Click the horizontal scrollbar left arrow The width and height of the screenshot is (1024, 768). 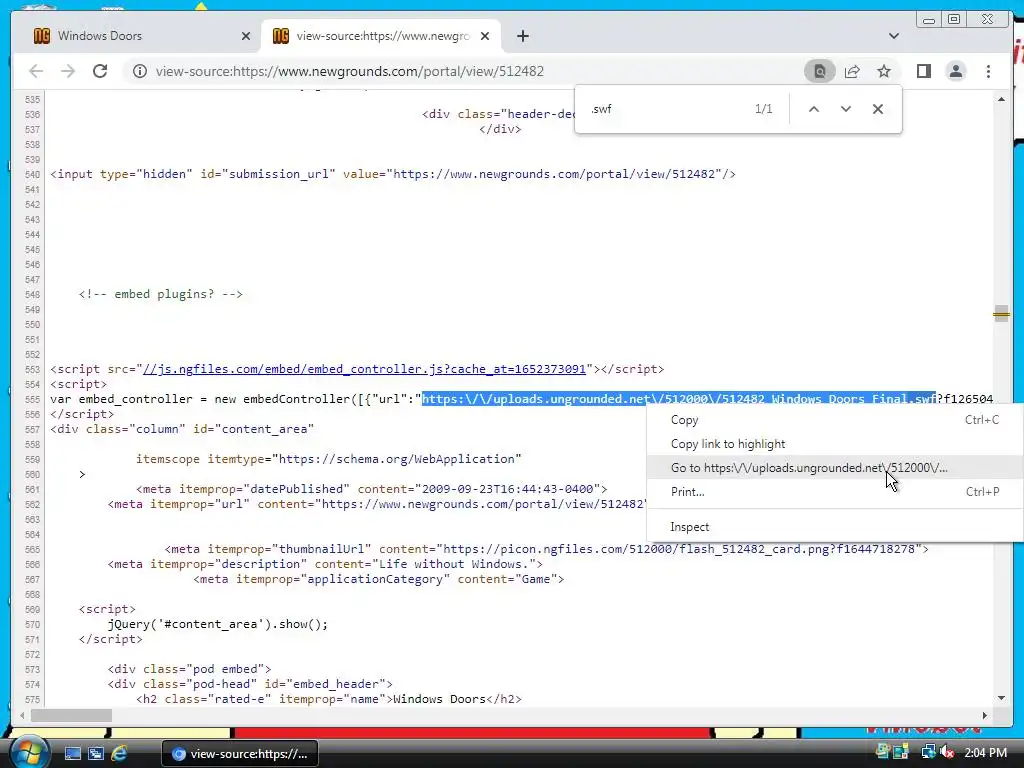[22, 715]
